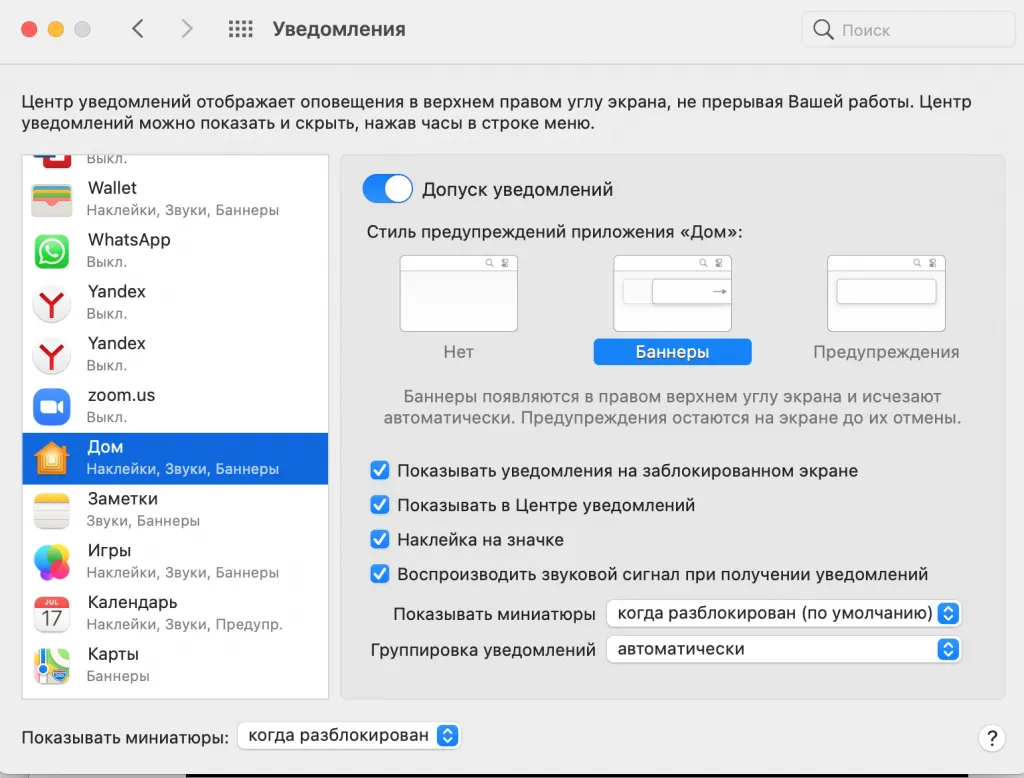Image resolution: width=1024 pixels, height=778 pixels.
Task: Open Календарь calendar icon entry
Action: click(x=52, y=613)
